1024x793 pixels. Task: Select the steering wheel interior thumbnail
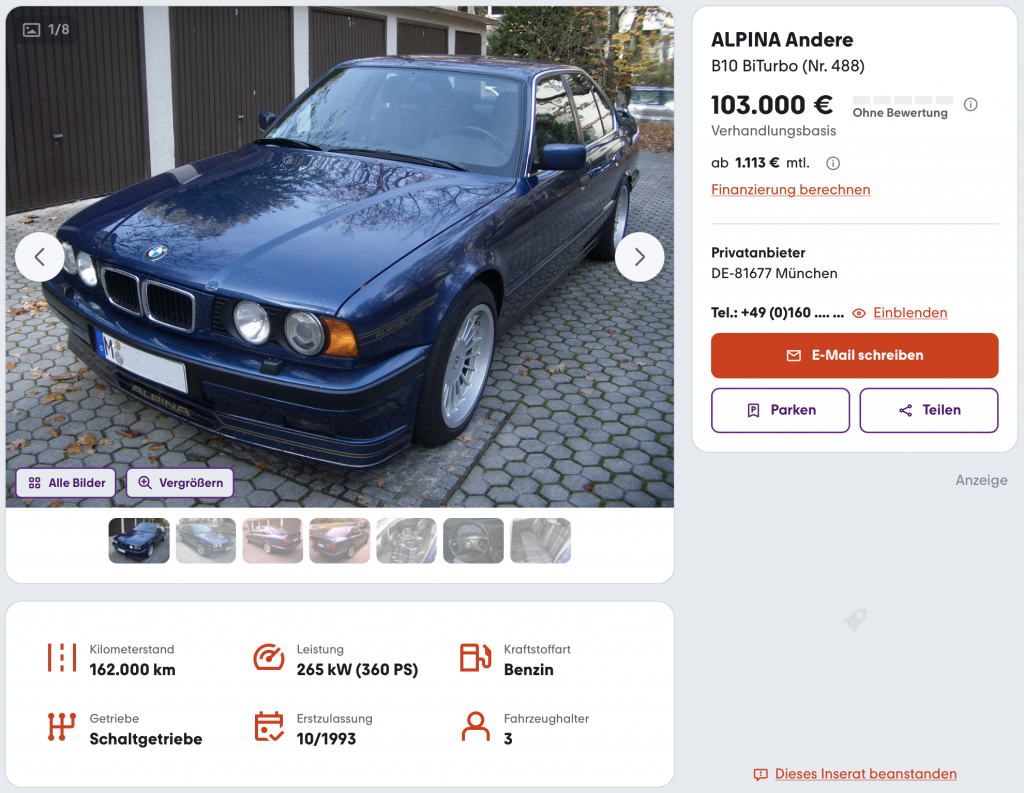point(473,541)
